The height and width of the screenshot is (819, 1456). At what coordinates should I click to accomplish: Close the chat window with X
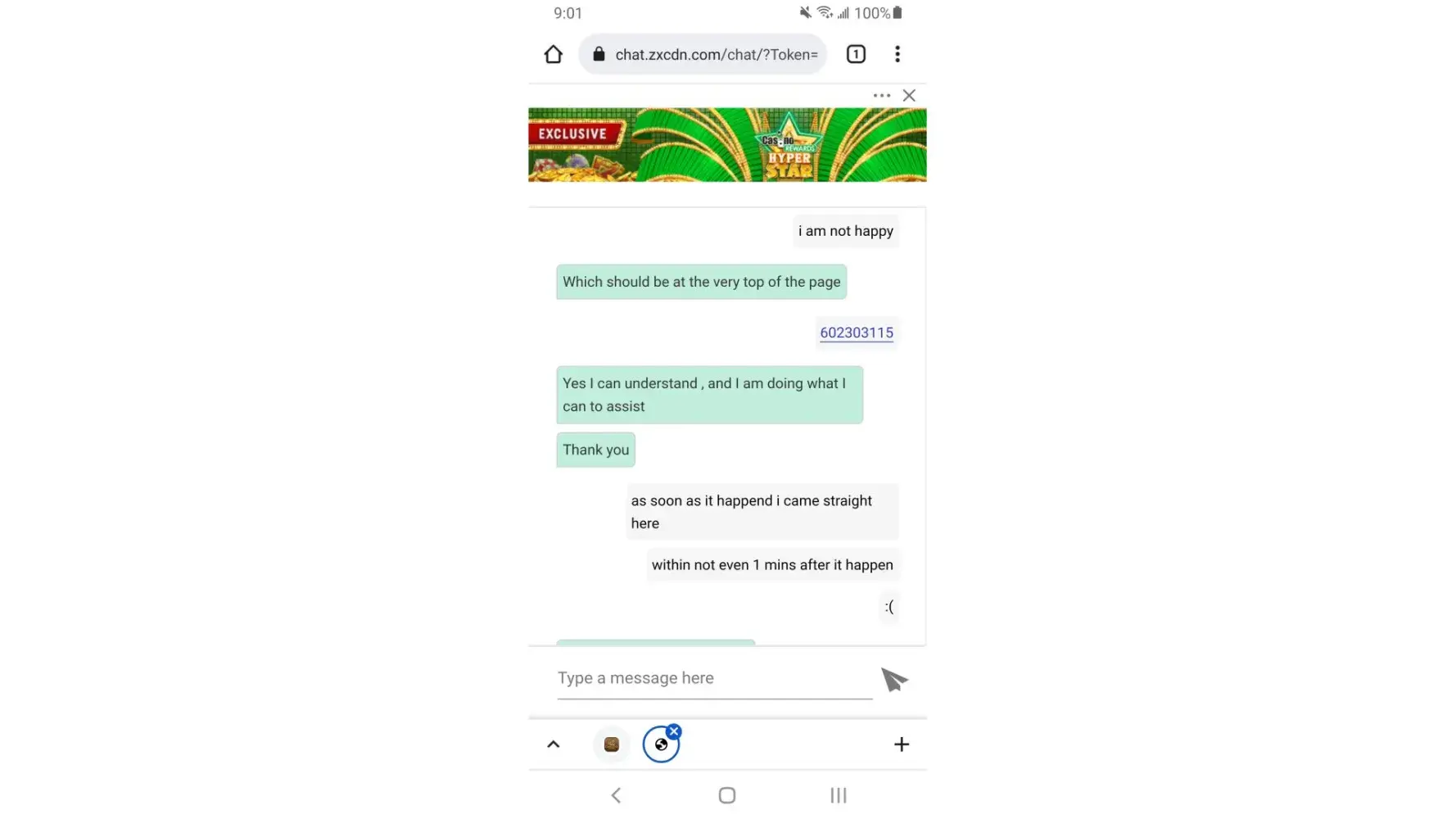(909, 95)
